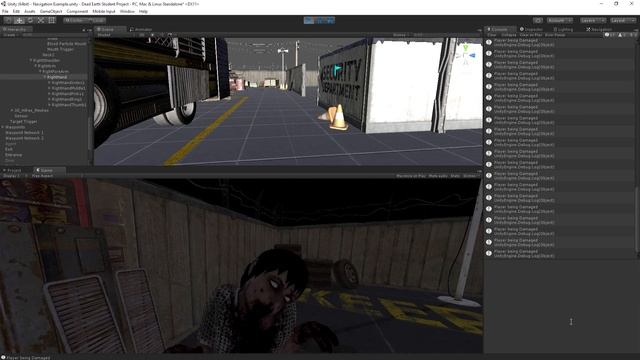
Task: Select the Hand tool in Unity toolbar
Action: click(8, 20)
